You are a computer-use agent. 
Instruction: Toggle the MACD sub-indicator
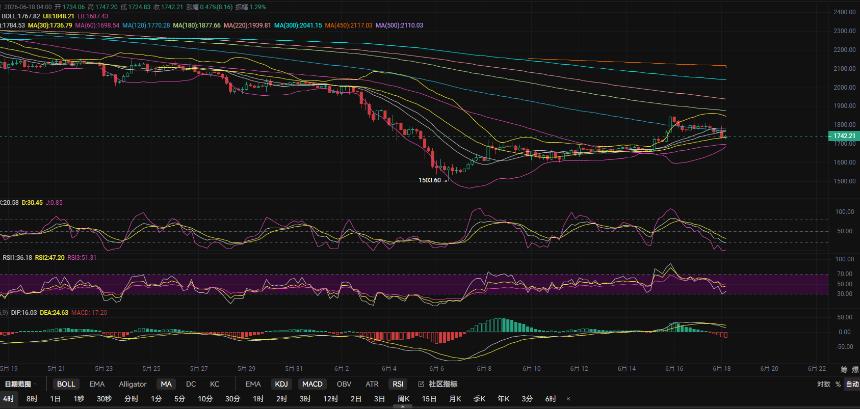pyautogui.click(x=313, y=384)
